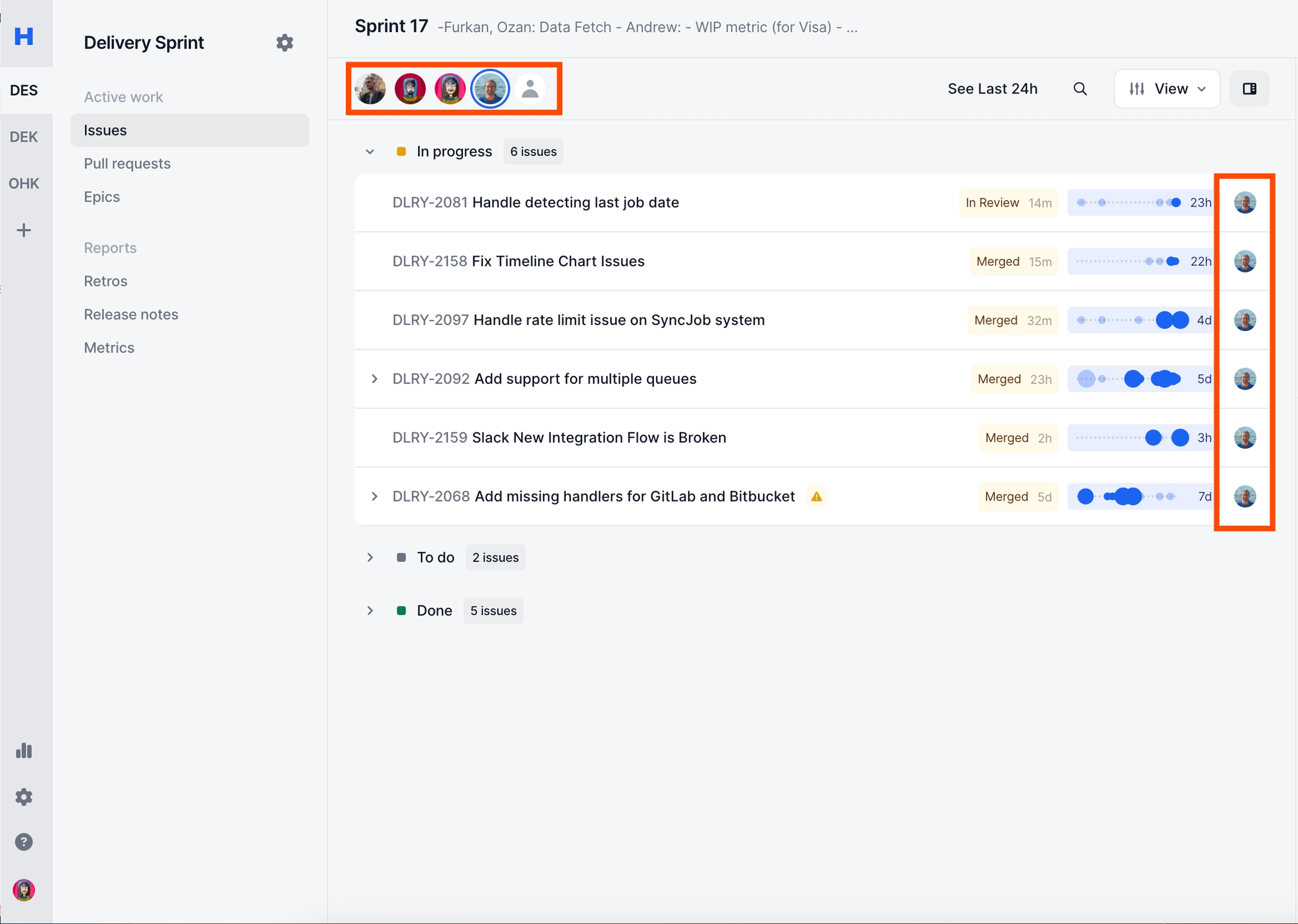This screenshot has height=924, width=1298.
Task: Open global settings gear at bottom left
Action: pos(23,797)
